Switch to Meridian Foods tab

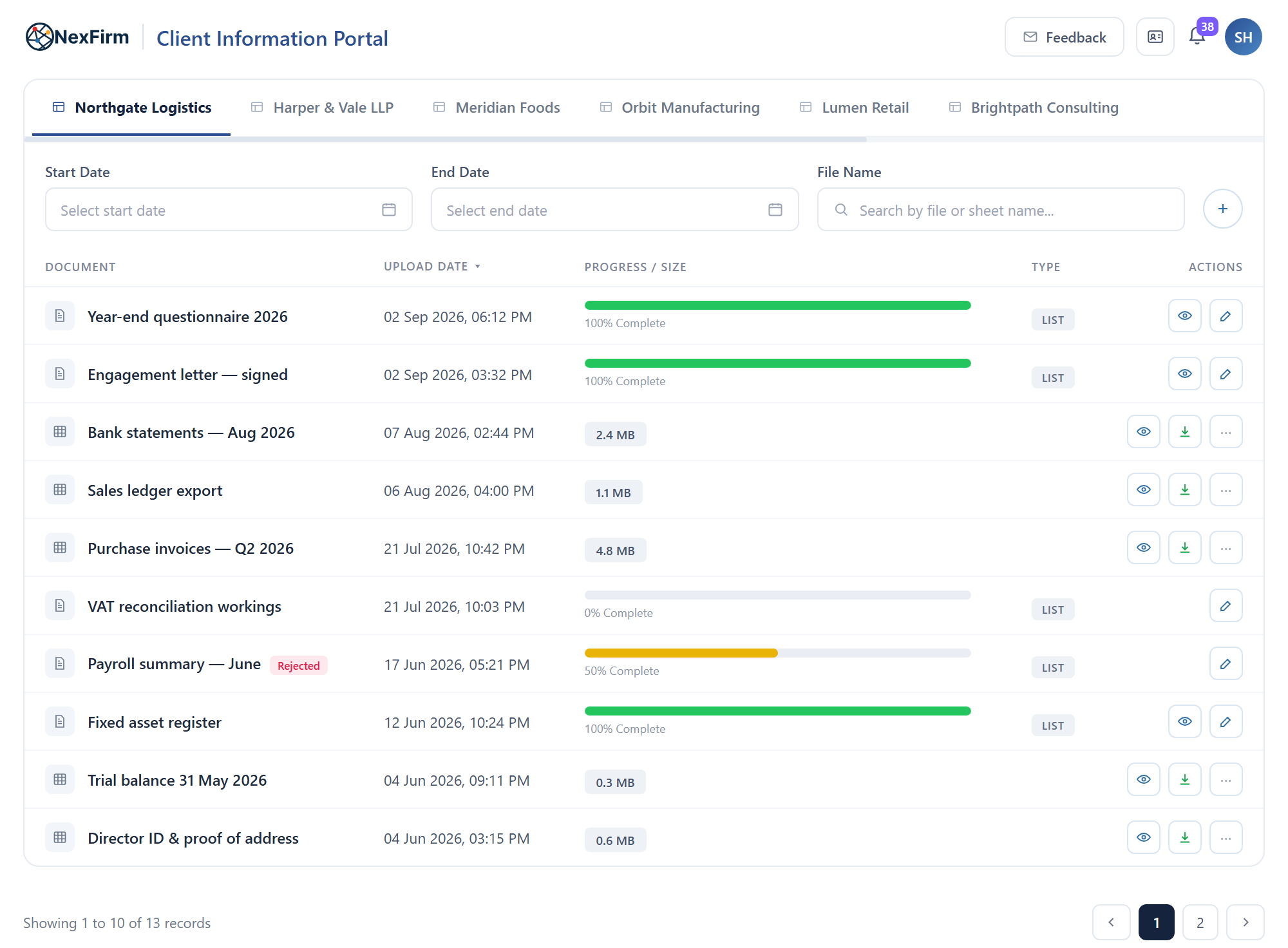pyautogui.click(x=497, y=108)
